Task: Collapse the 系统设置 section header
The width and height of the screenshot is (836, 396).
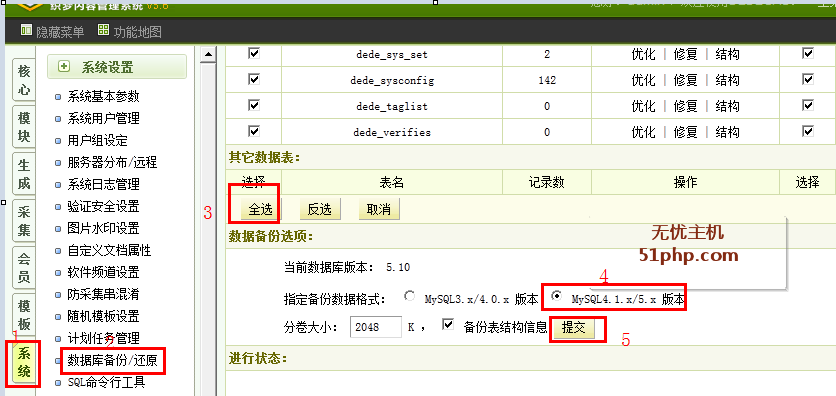Action: point(117,67)
